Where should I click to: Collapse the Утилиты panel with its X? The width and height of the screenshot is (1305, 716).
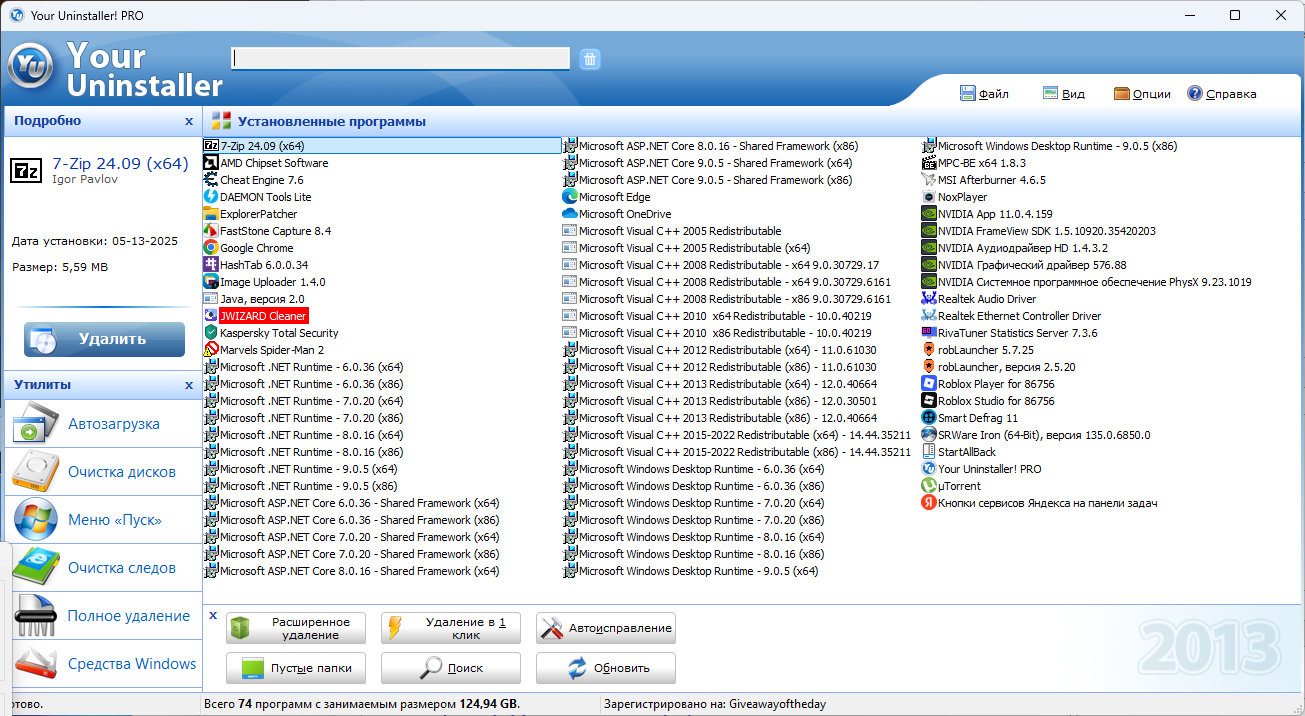click(x=189, y=385)
